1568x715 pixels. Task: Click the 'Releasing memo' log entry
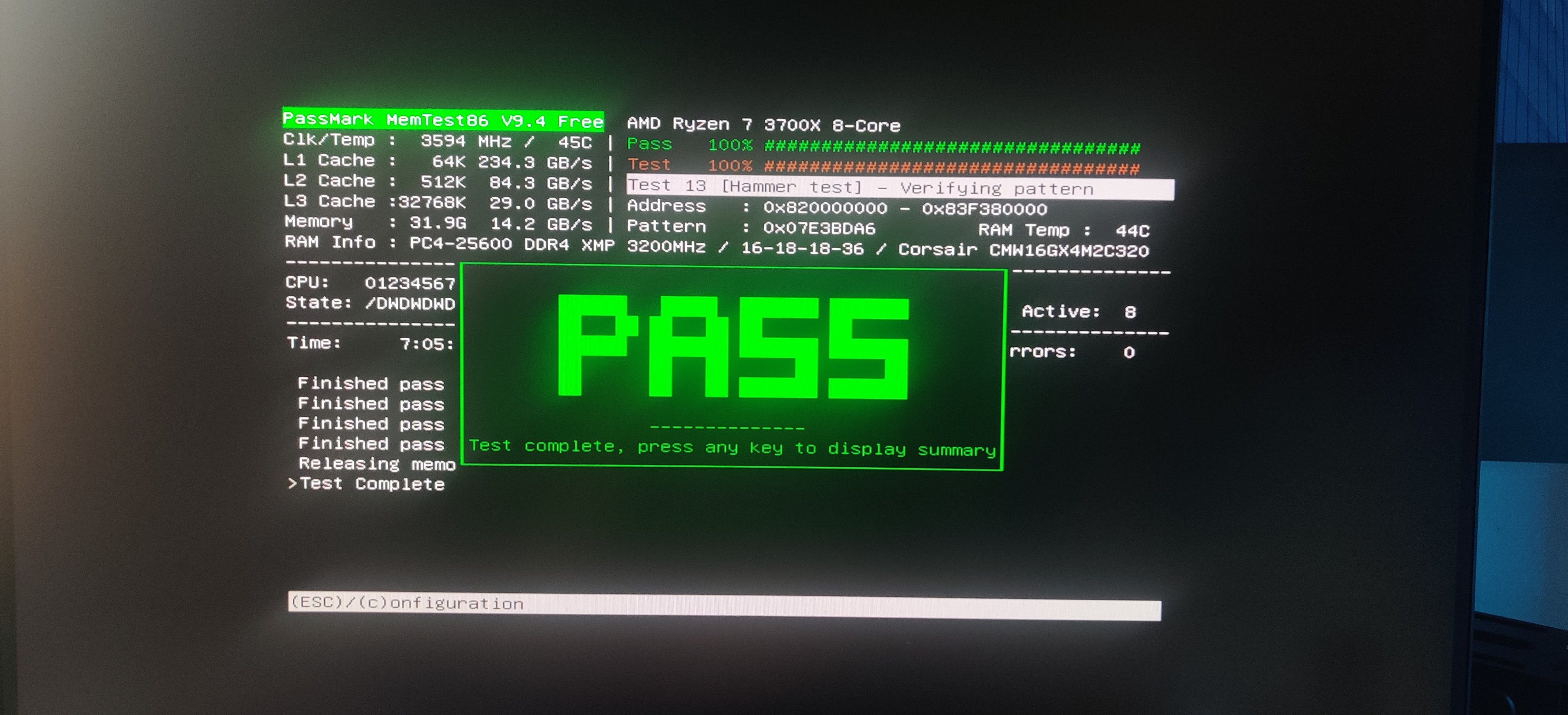pos(377,464)
